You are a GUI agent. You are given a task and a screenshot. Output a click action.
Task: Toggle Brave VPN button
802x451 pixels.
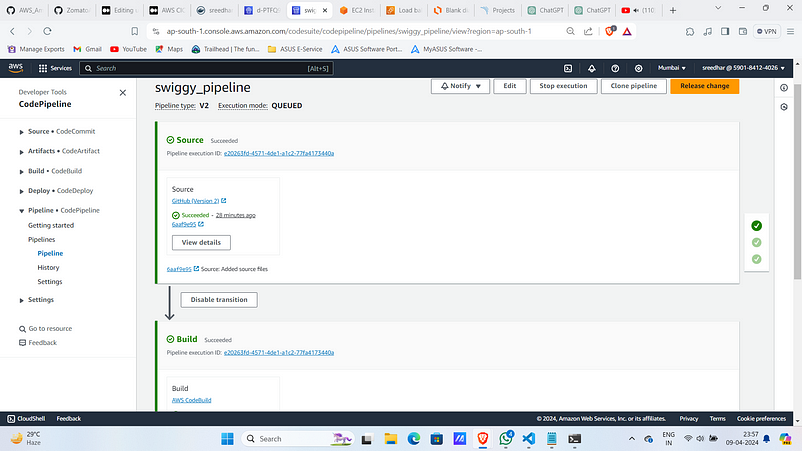pos(767,31)
